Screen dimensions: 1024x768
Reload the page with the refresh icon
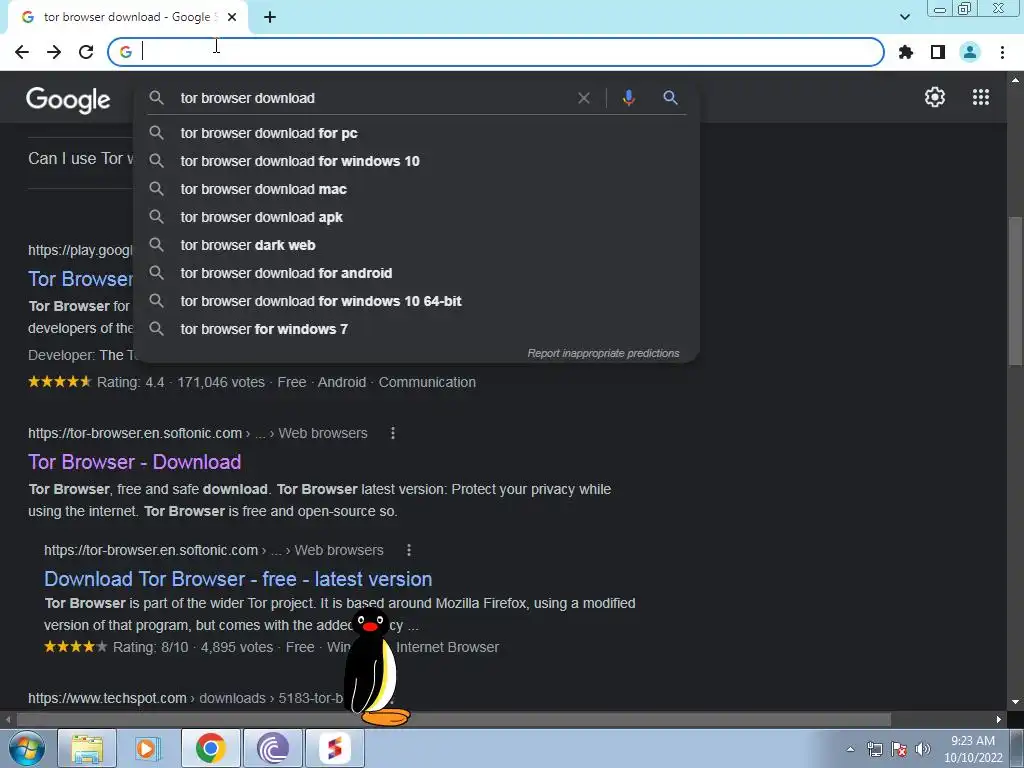[x=86, y=52]
